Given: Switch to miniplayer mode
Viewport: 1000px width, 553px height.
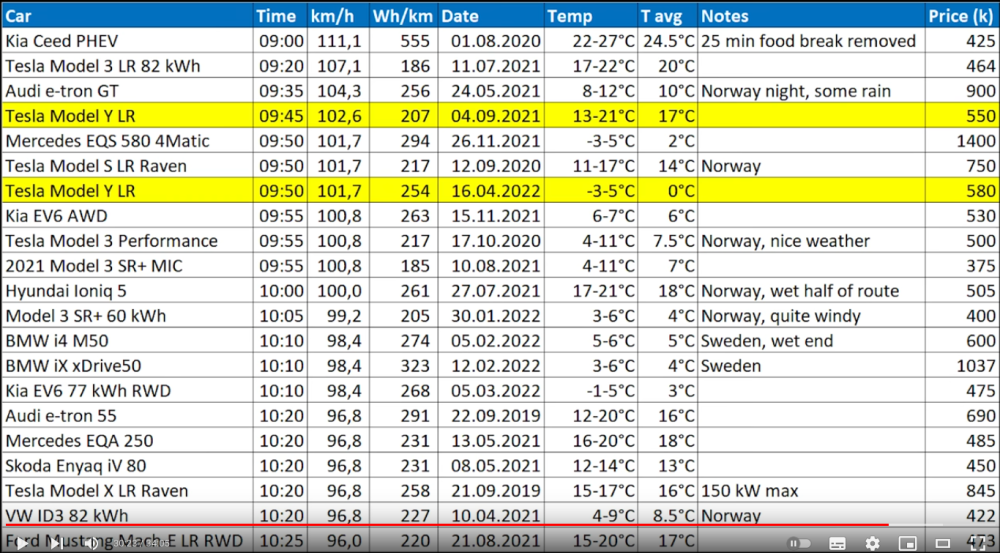Looking at the screenshot, I should pos(907,543).
